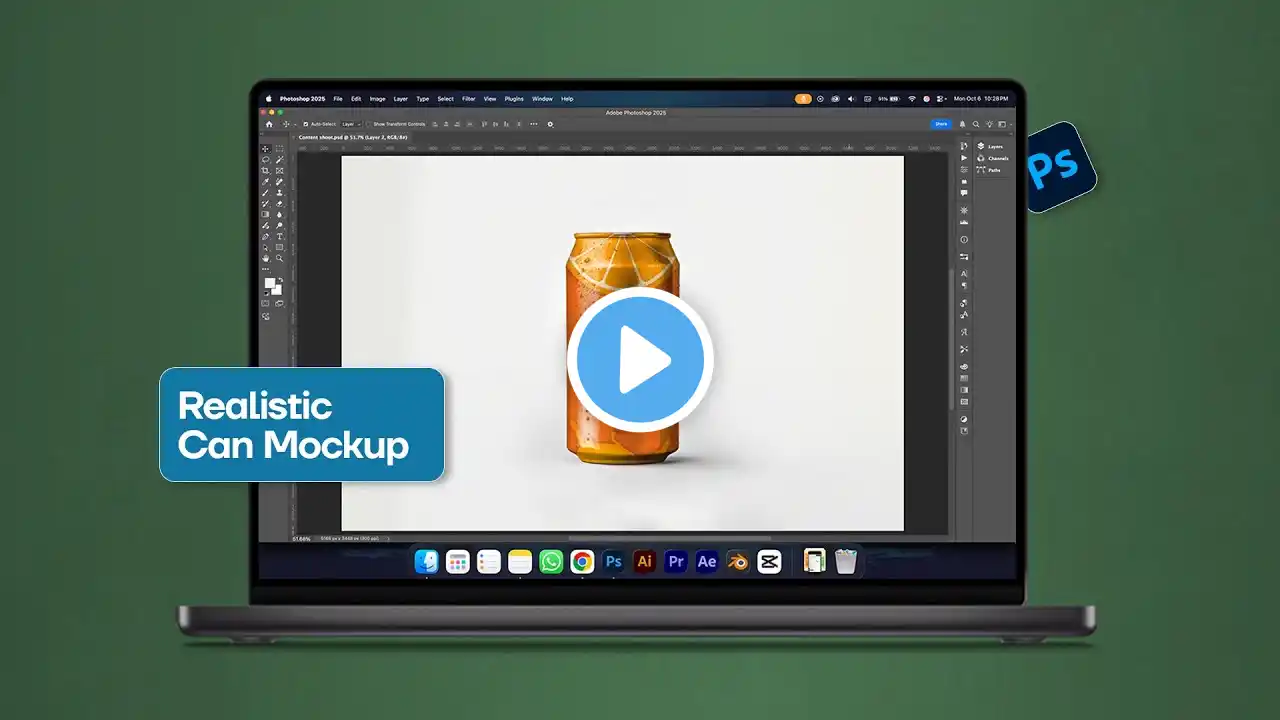Open Illustrator from the Dock
Screen dimensions: 1280x720
pos(645,562)
